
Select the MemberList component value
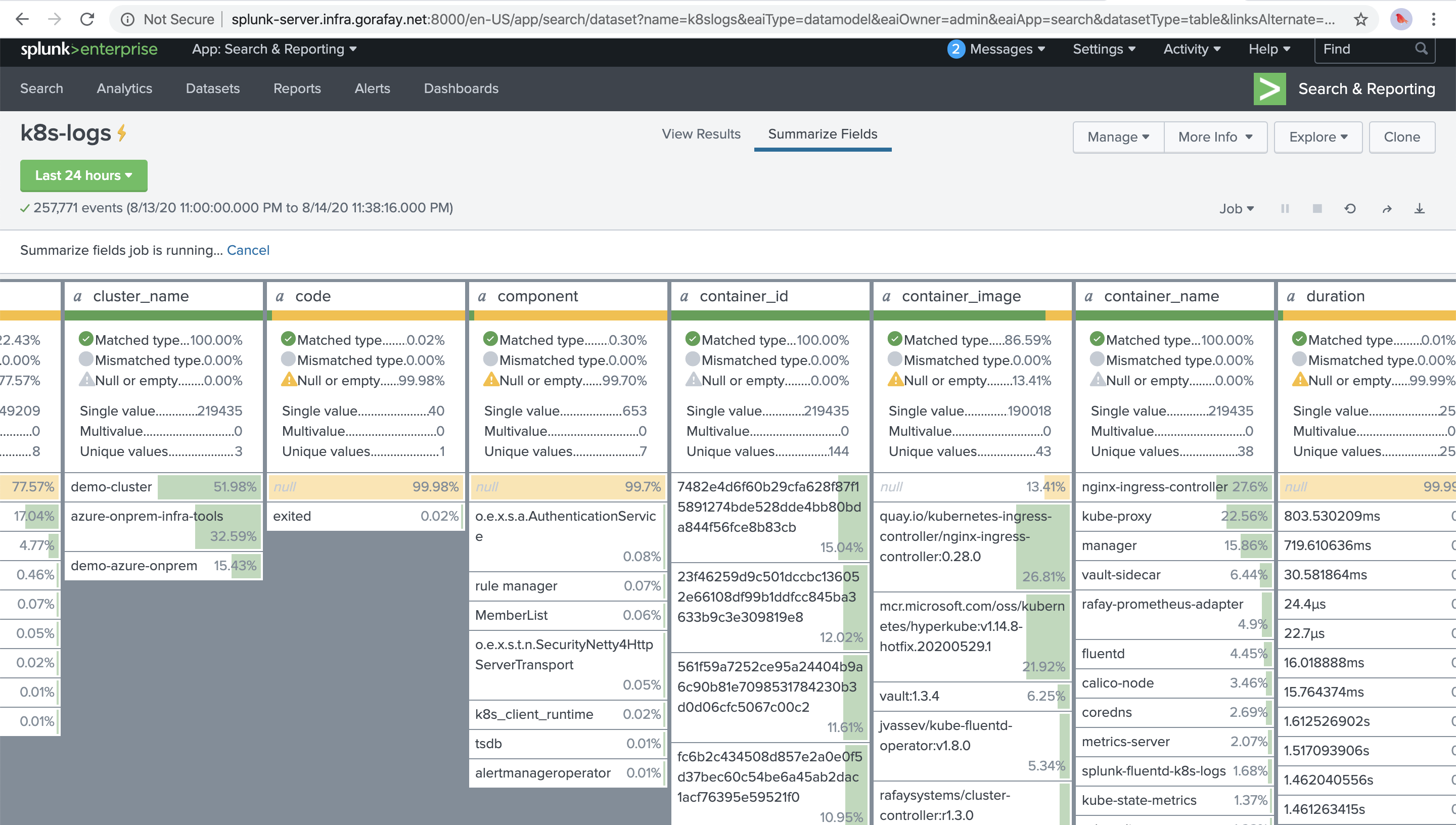point(568,615)
